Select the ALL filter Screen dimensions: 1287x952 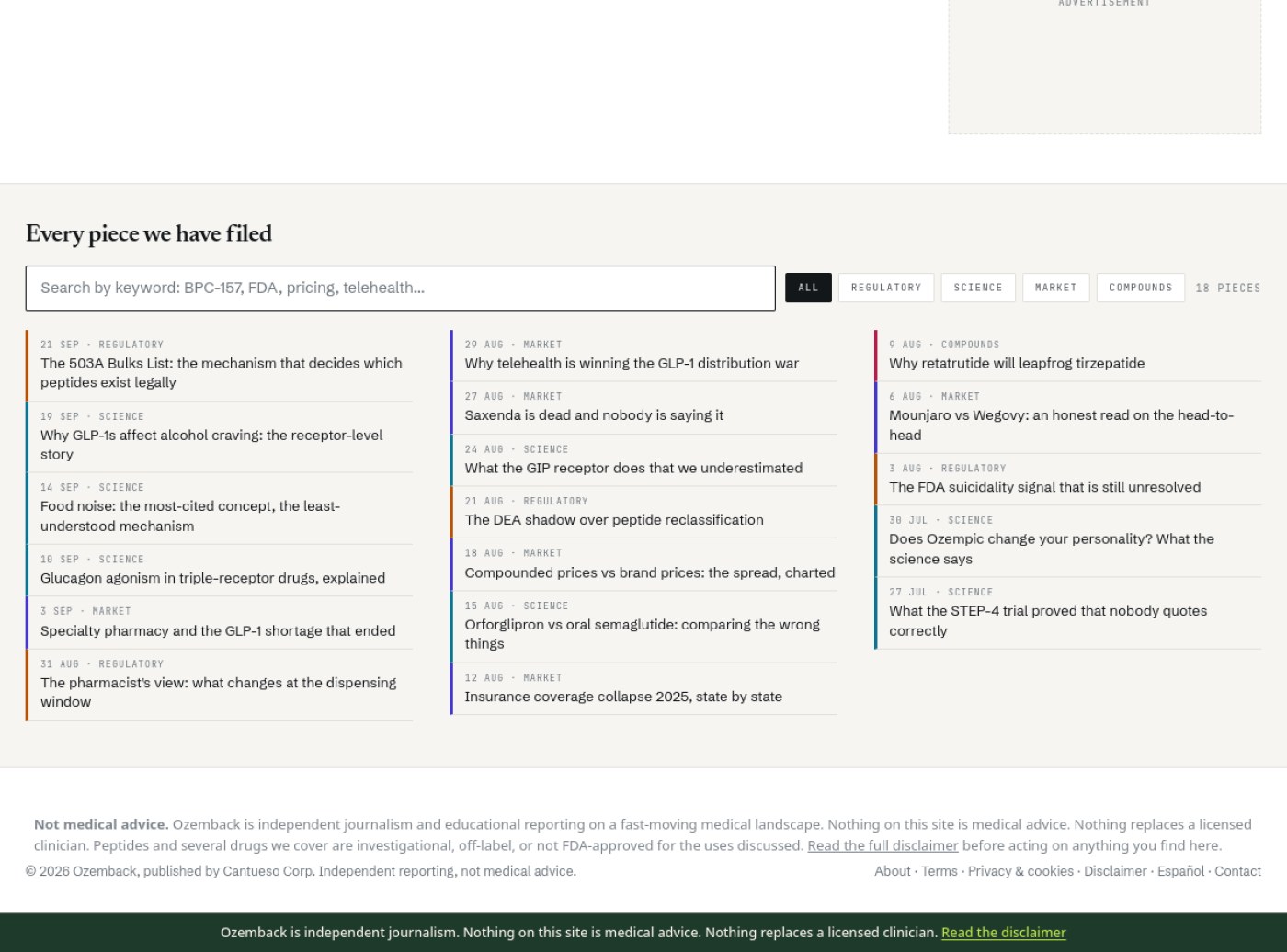pyautogui.click(x=808, y=288)
